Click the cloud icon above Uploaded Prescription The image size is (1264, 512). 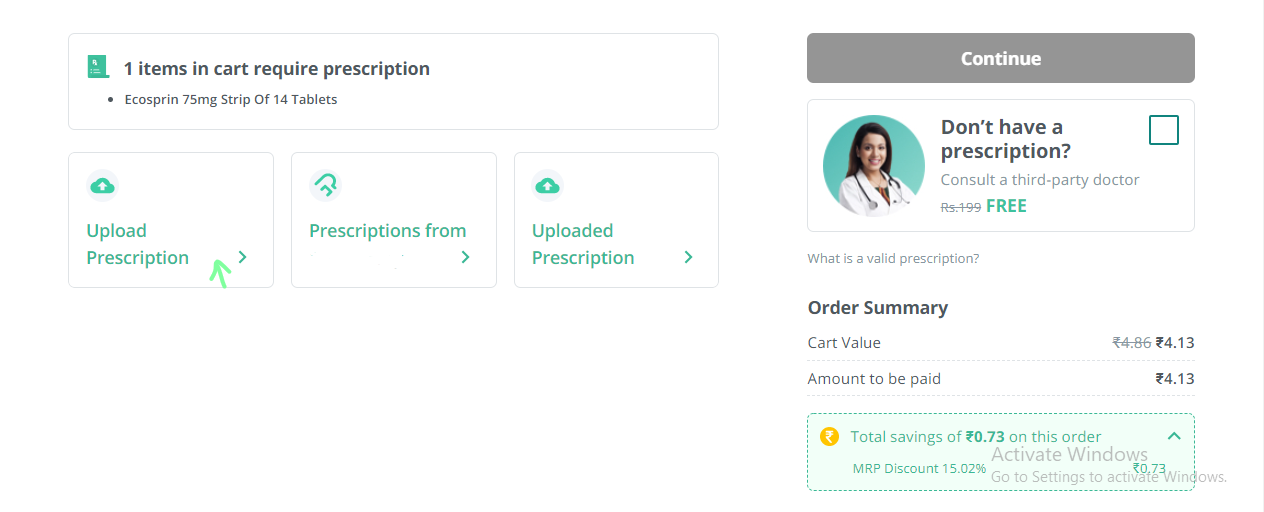[547, 185]
